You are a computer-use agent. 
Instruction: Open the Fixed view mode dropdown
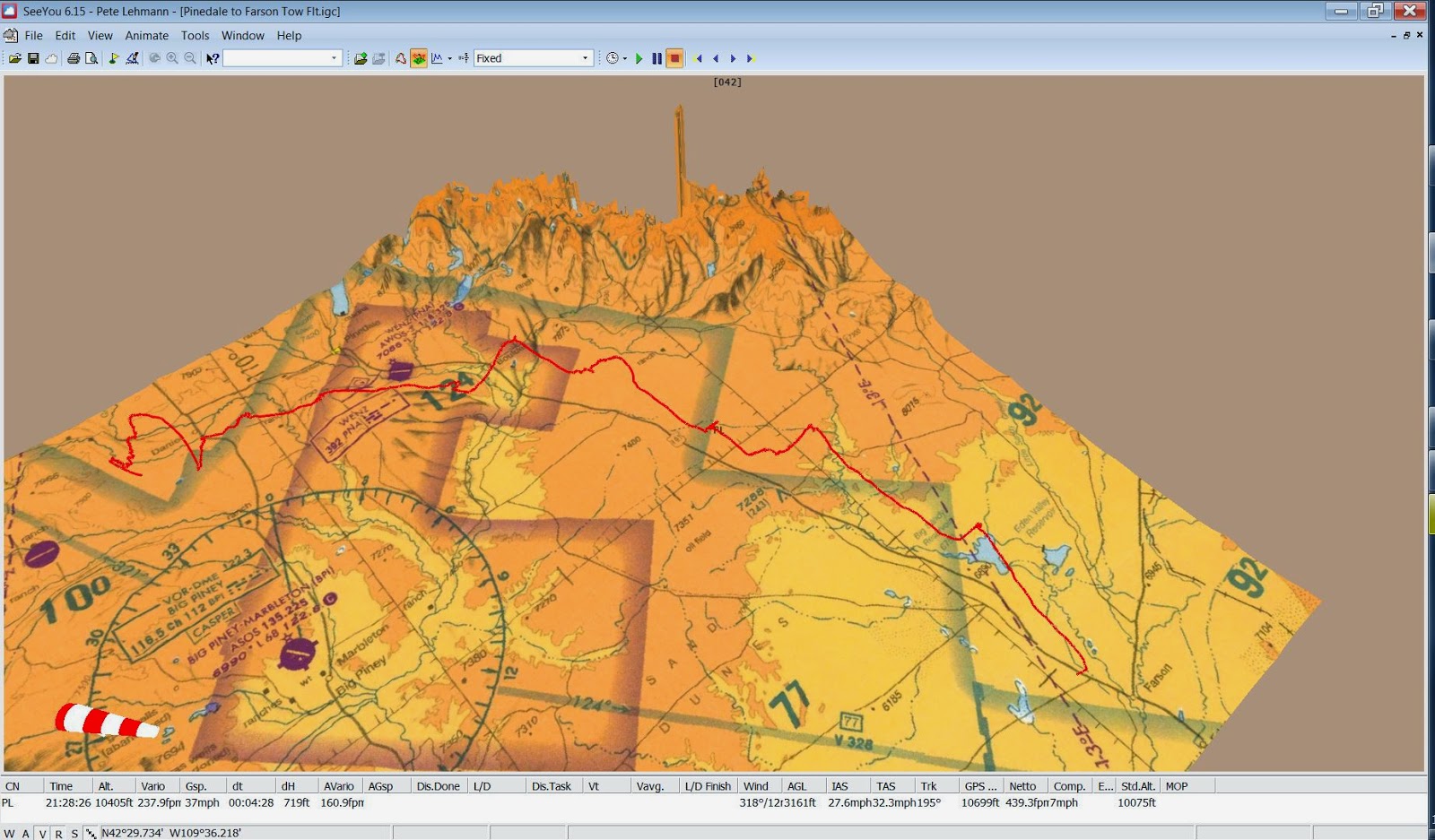point(586,58)
